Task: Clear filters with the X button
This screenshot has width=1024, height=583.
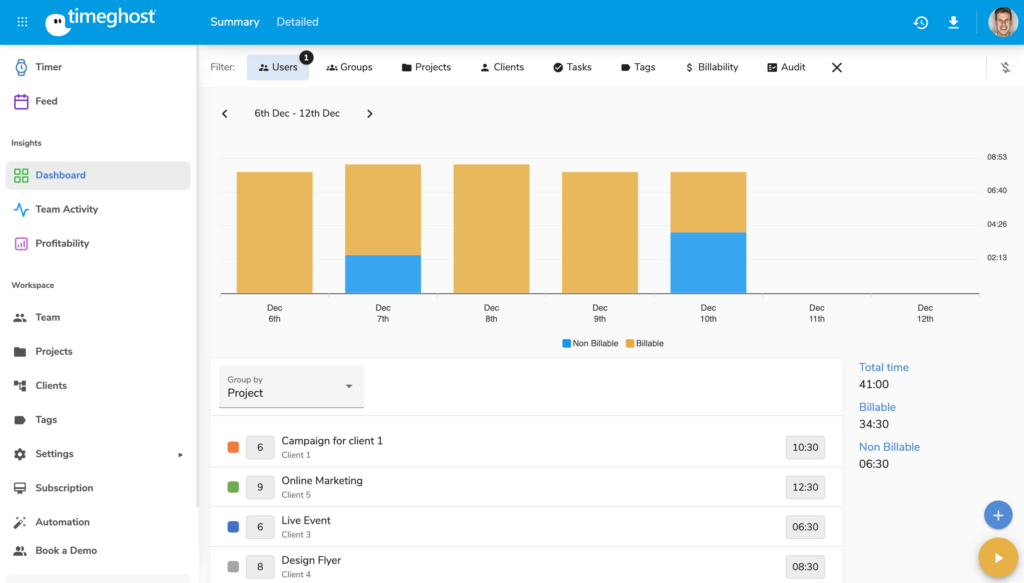Action: (837, 67)
